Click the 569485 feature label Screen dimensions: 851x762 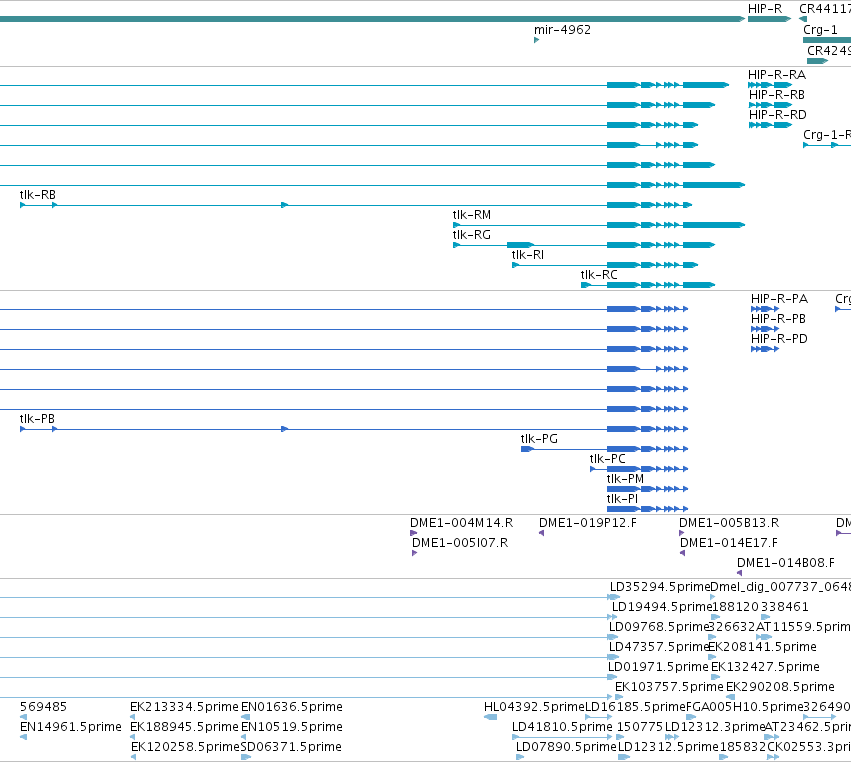pos(43,707)
